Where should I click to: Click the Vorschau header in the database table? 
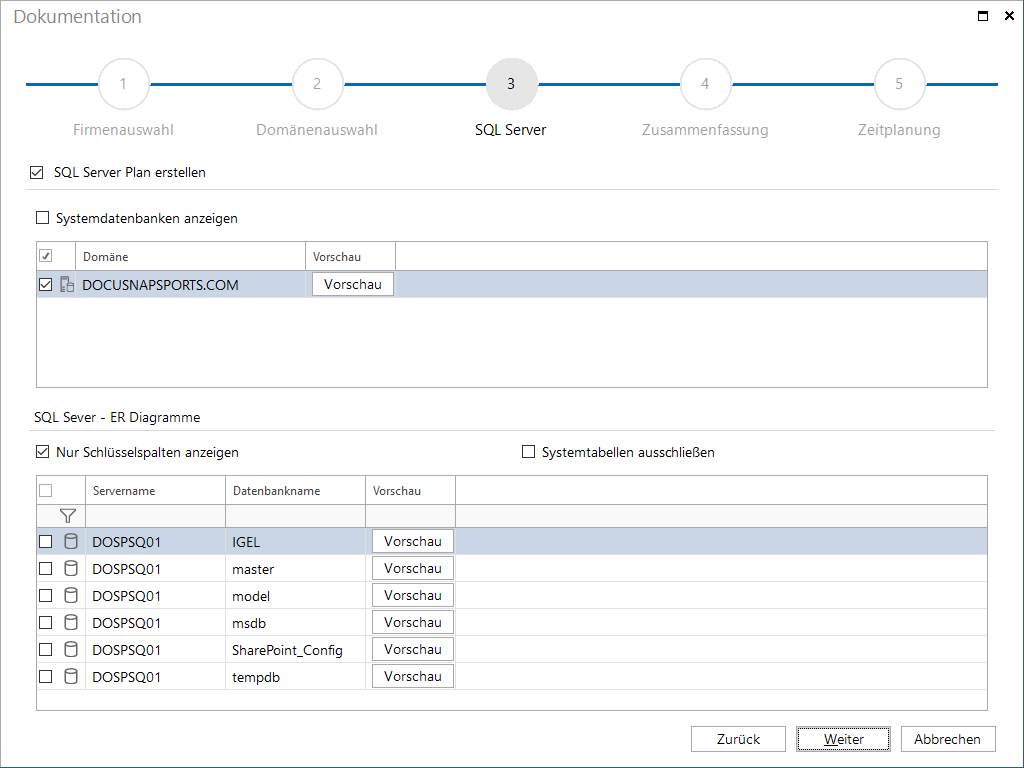(x=410, y=490)
